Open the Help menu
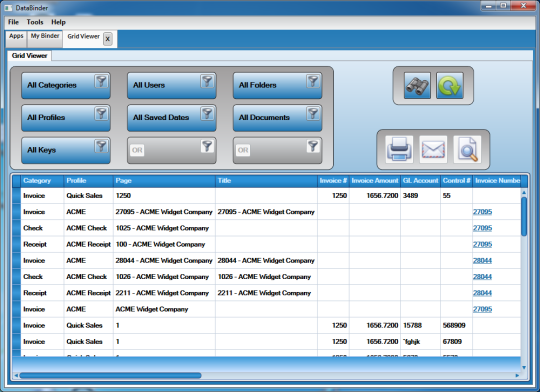Viewport: 540px width, 392px height. pos(58,22)
